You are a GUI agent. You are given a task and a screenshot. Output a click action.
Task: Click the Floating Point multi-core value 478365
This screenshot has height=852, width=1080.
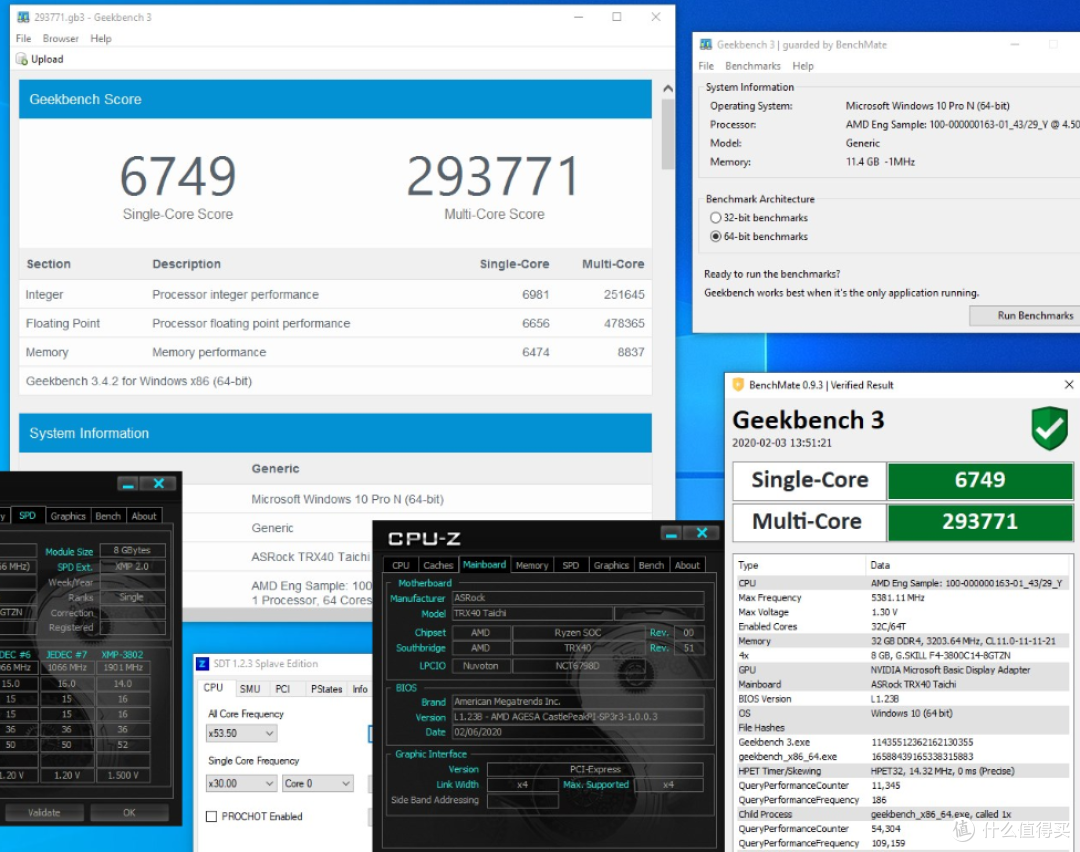[624, 324]
